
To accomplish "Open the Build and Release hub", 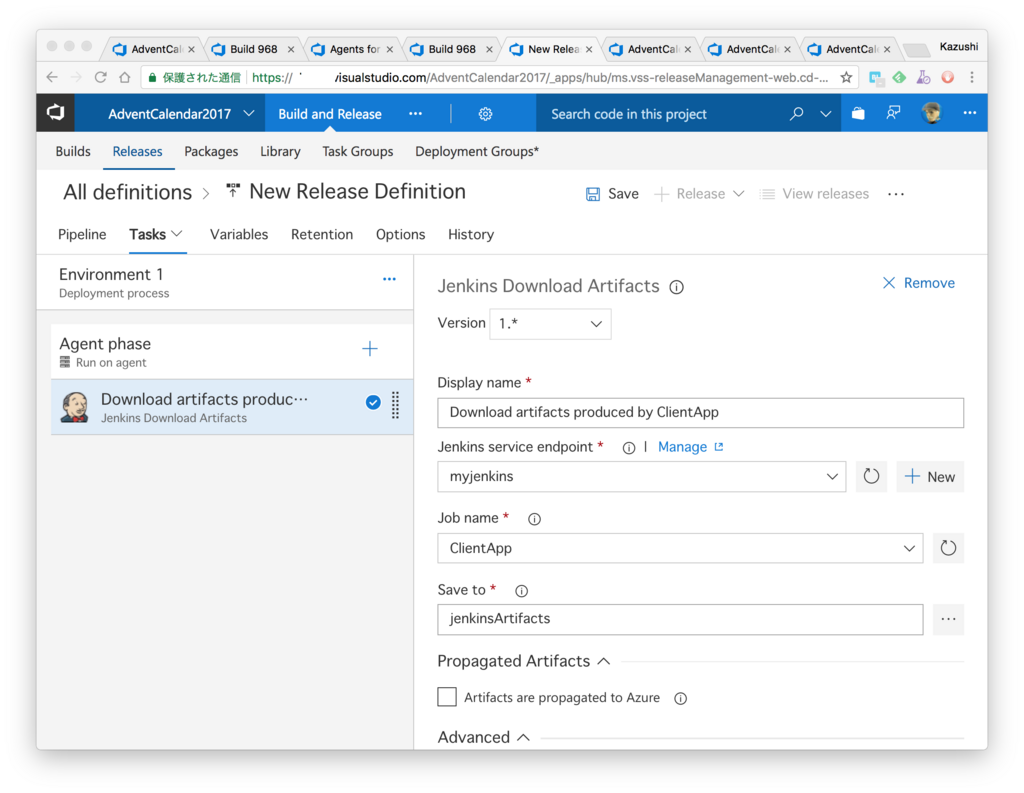I will coord(330,114).
